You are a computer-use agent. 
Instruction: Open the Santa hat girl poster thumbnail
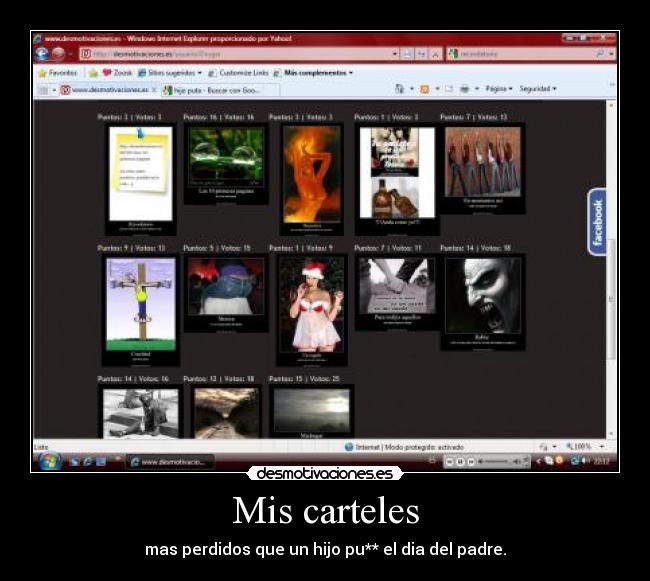[312, 310]
